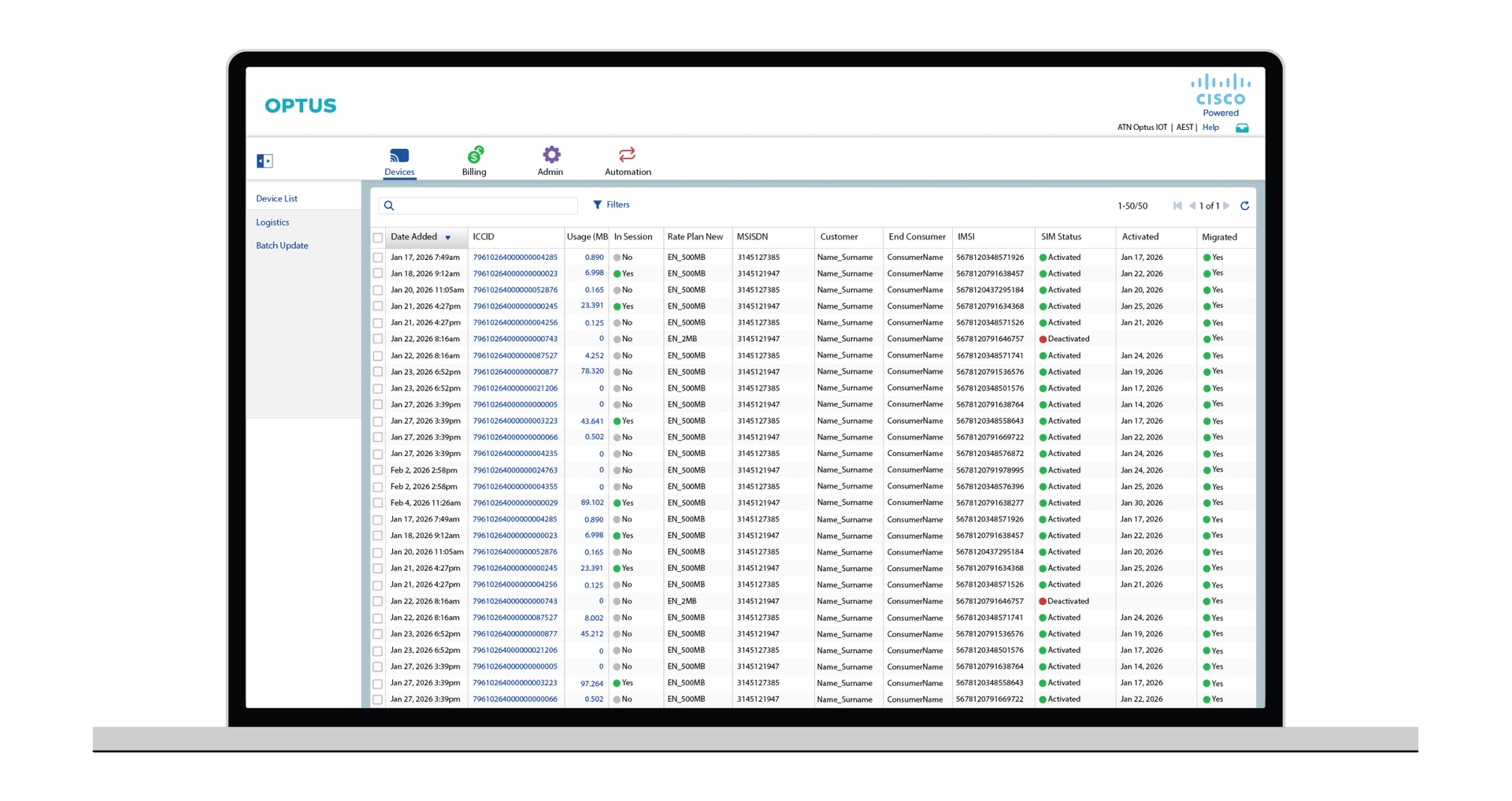Viewport: 1512px width, 801px height.
Task: Open Device List in sidebar
Action: click(x=276, y=198)
